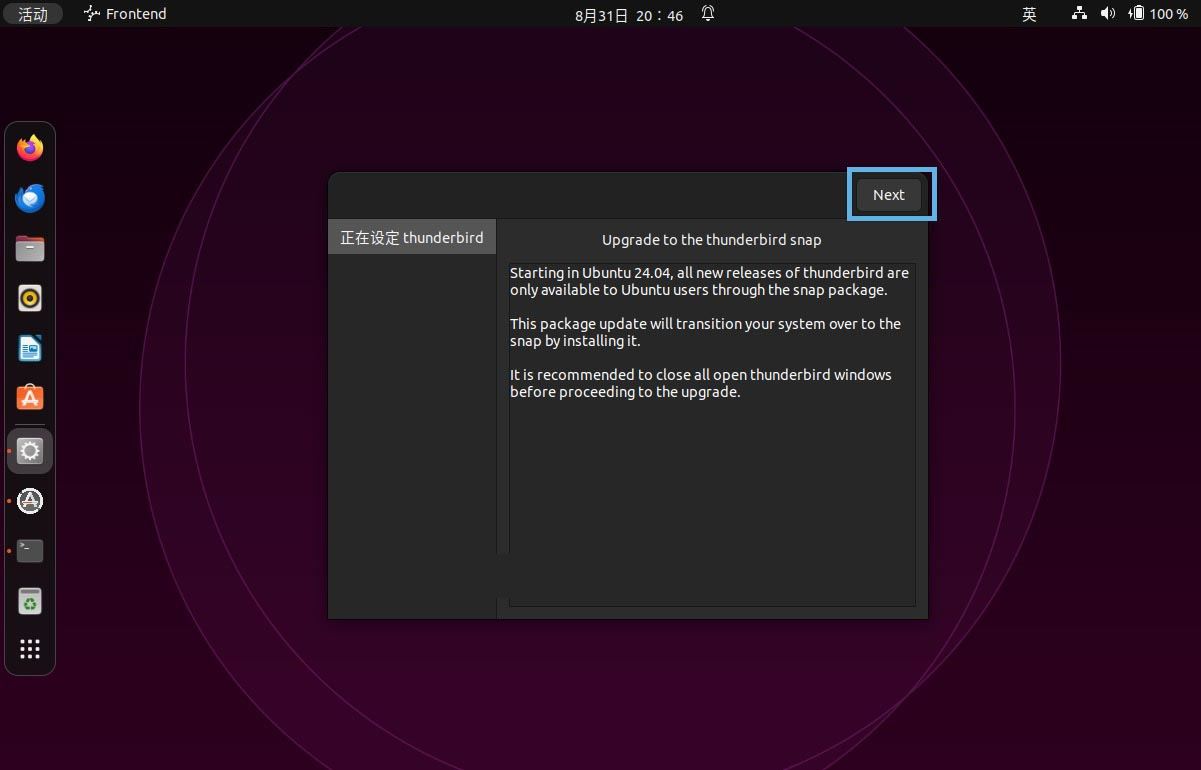The image size is (1201, 770).
Task: Show all applications grid
Action: [x=30, y=649]
